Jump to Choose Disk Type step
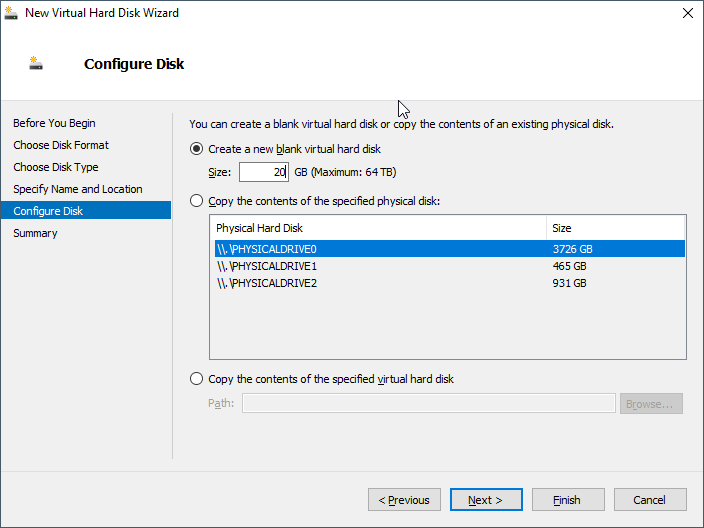Image resolution: width=704 pixels, height=528 pixels. [56, 167]
